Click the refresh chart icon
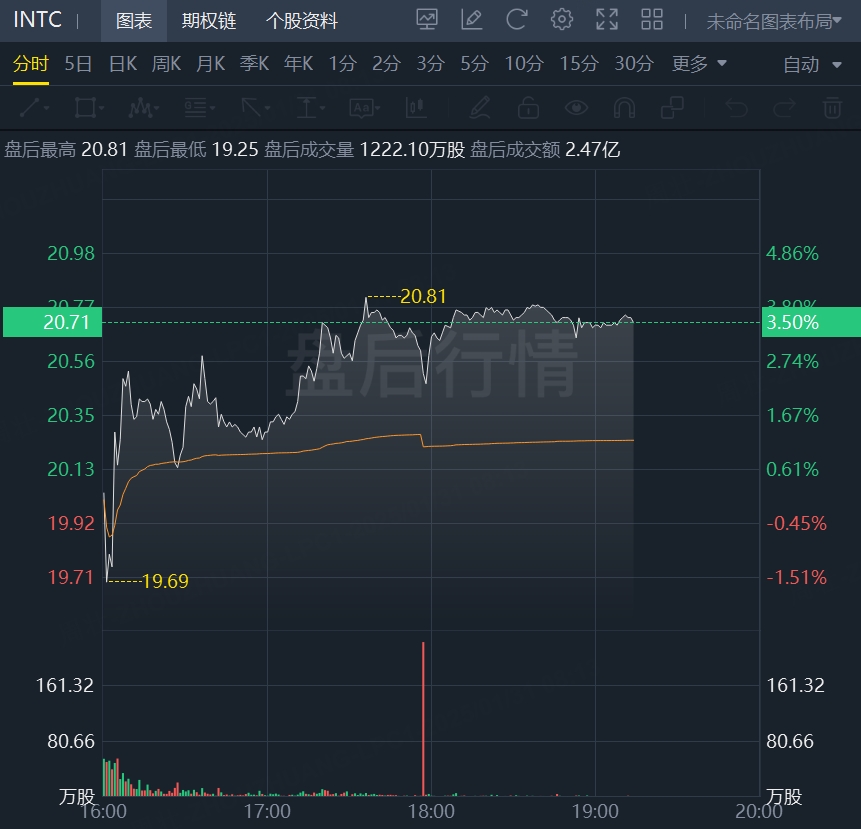Screen dimensions: 861x829 (x=516, y=20)
